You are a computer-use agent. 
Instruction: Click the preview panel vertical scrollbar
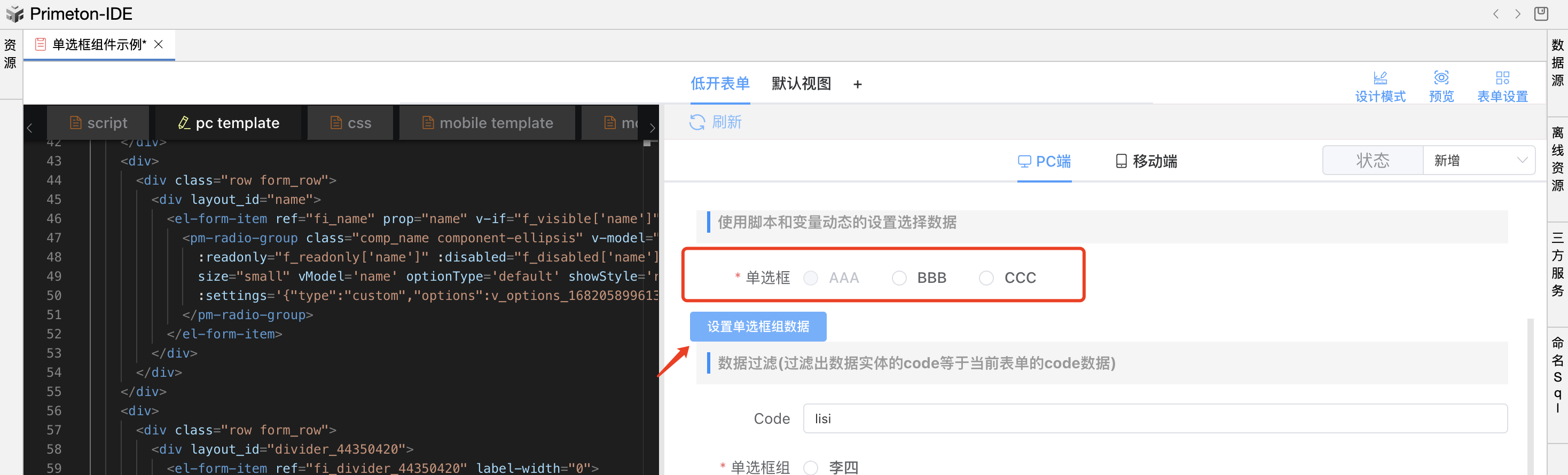(x=1530, y=395)
